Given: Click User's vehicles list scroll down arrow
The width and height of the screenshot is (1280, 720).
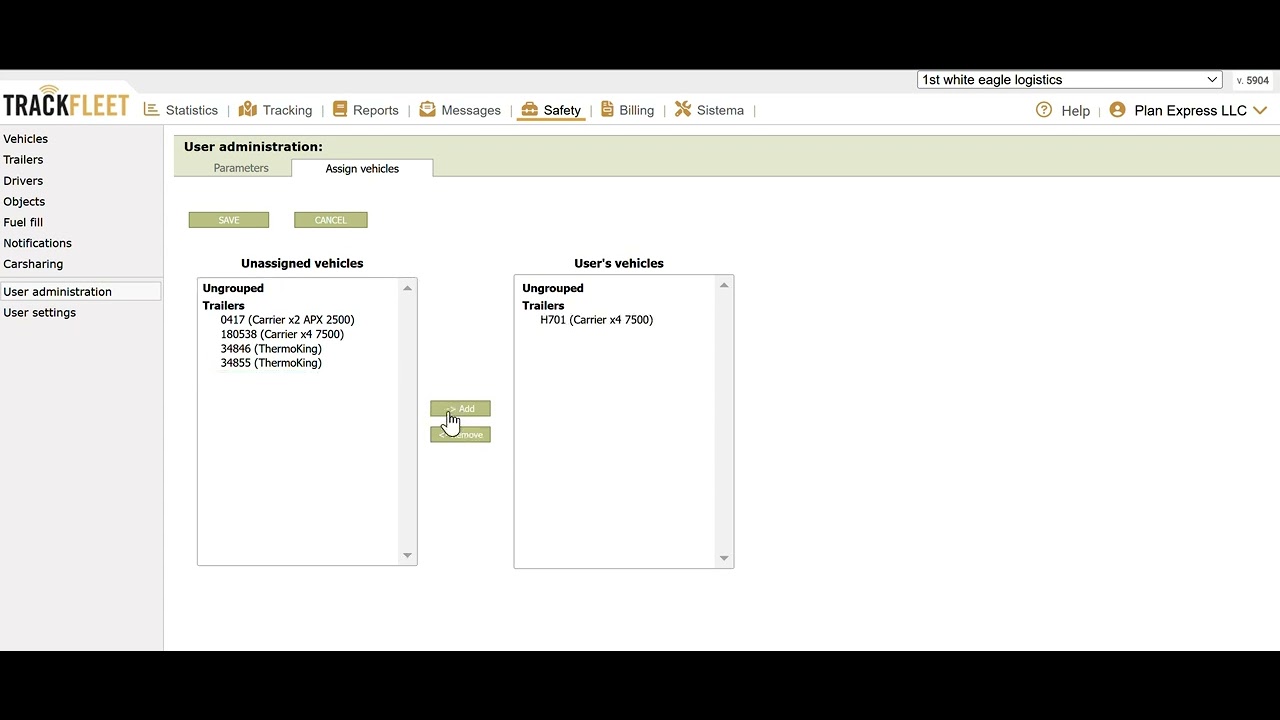Looking at the screenshot, I should click(x=724, y=559).
